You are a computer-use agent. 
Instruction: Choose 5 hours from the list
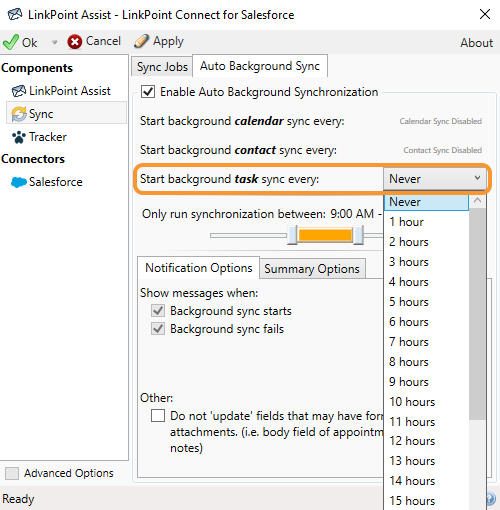point(426,302)
